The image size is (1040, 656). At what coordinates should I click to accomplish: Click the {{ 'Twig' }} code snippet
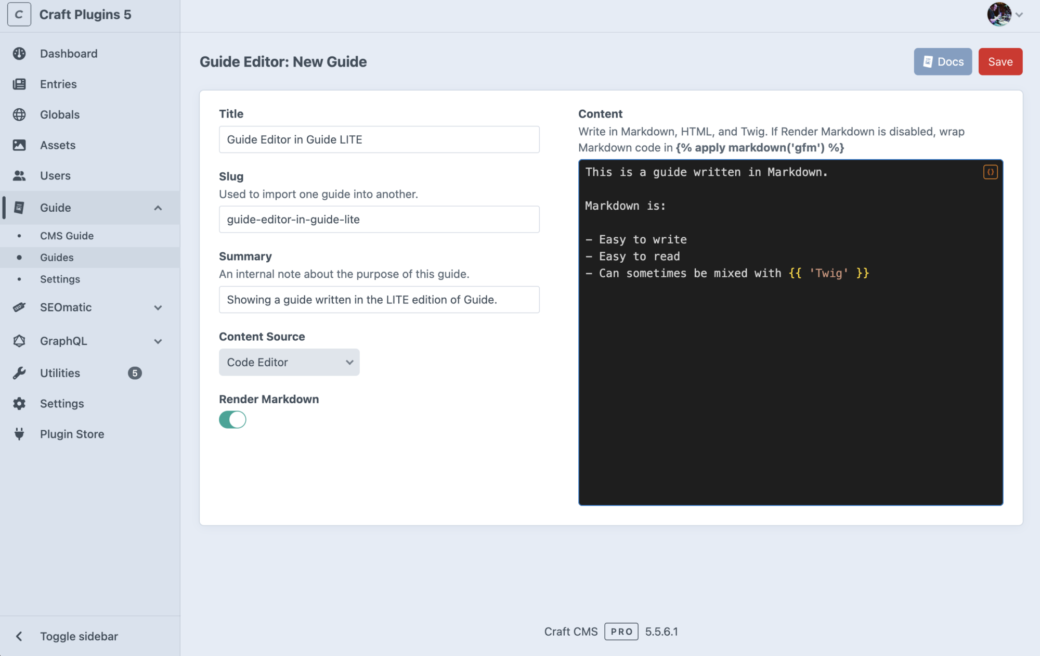pyautogui.click(x=828, y=273)
